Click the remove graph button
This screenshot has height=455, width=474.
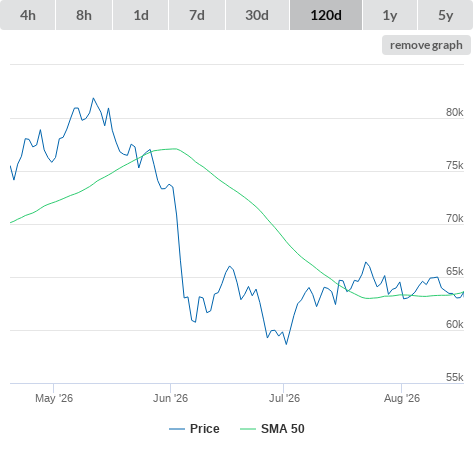[426, 45]
